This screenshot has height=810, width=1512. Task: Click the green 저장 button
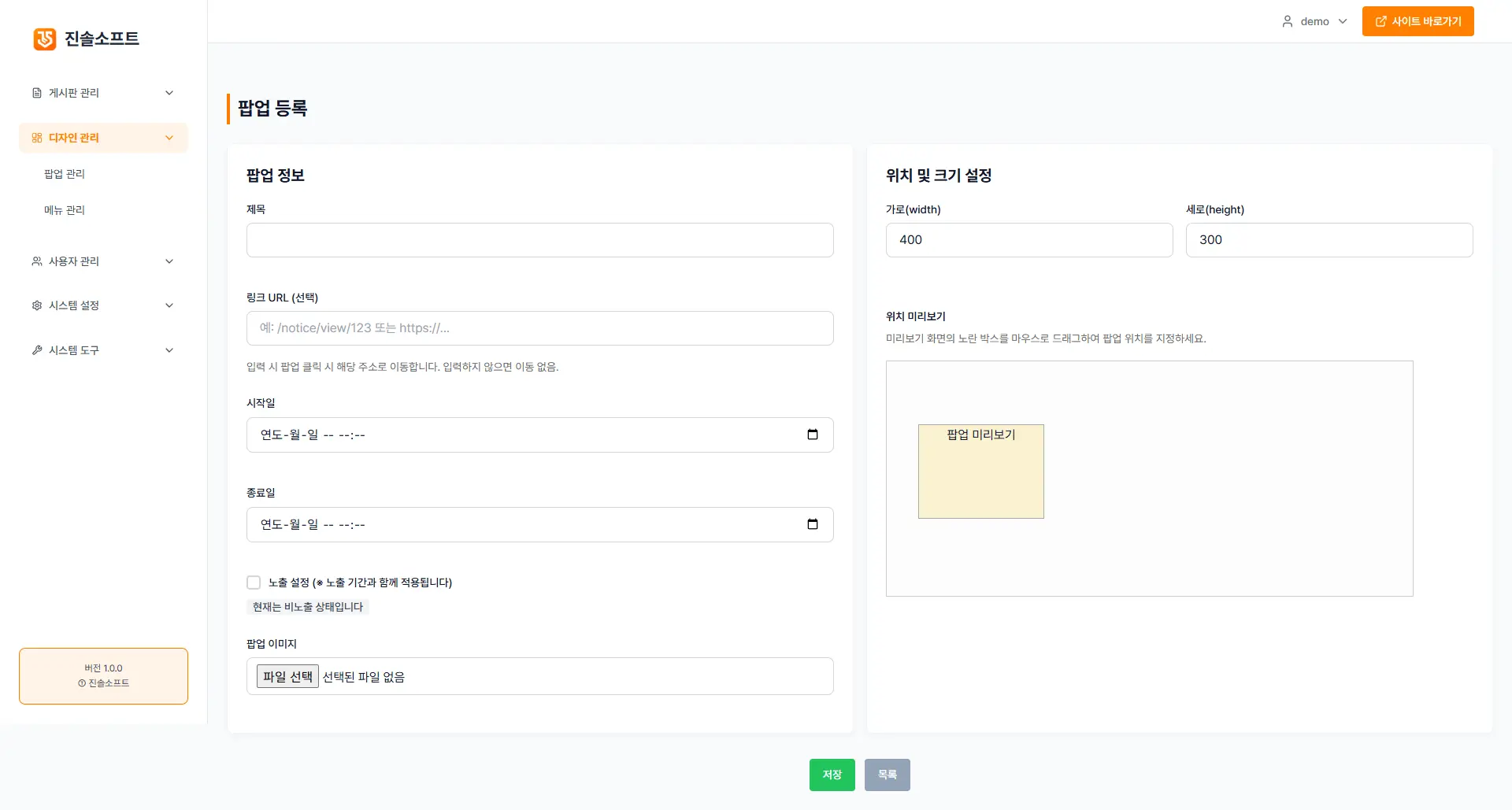click(x=832, y=775)
